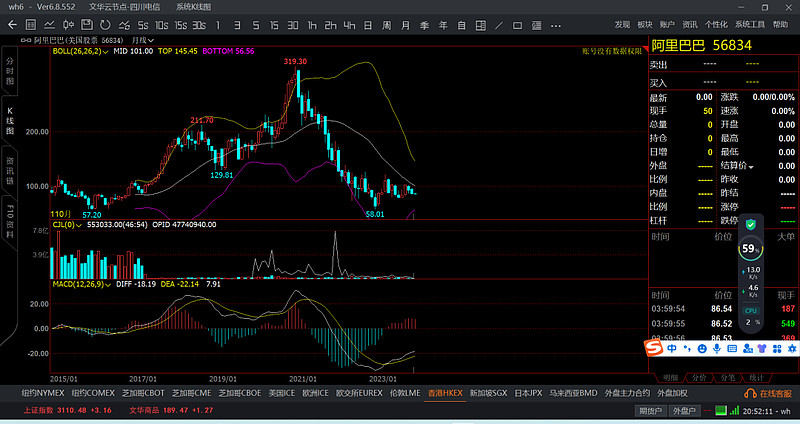Viewport: 800px width, 424px height.
Task: Open the more options ellipsis
Action: tap(556, 26)
